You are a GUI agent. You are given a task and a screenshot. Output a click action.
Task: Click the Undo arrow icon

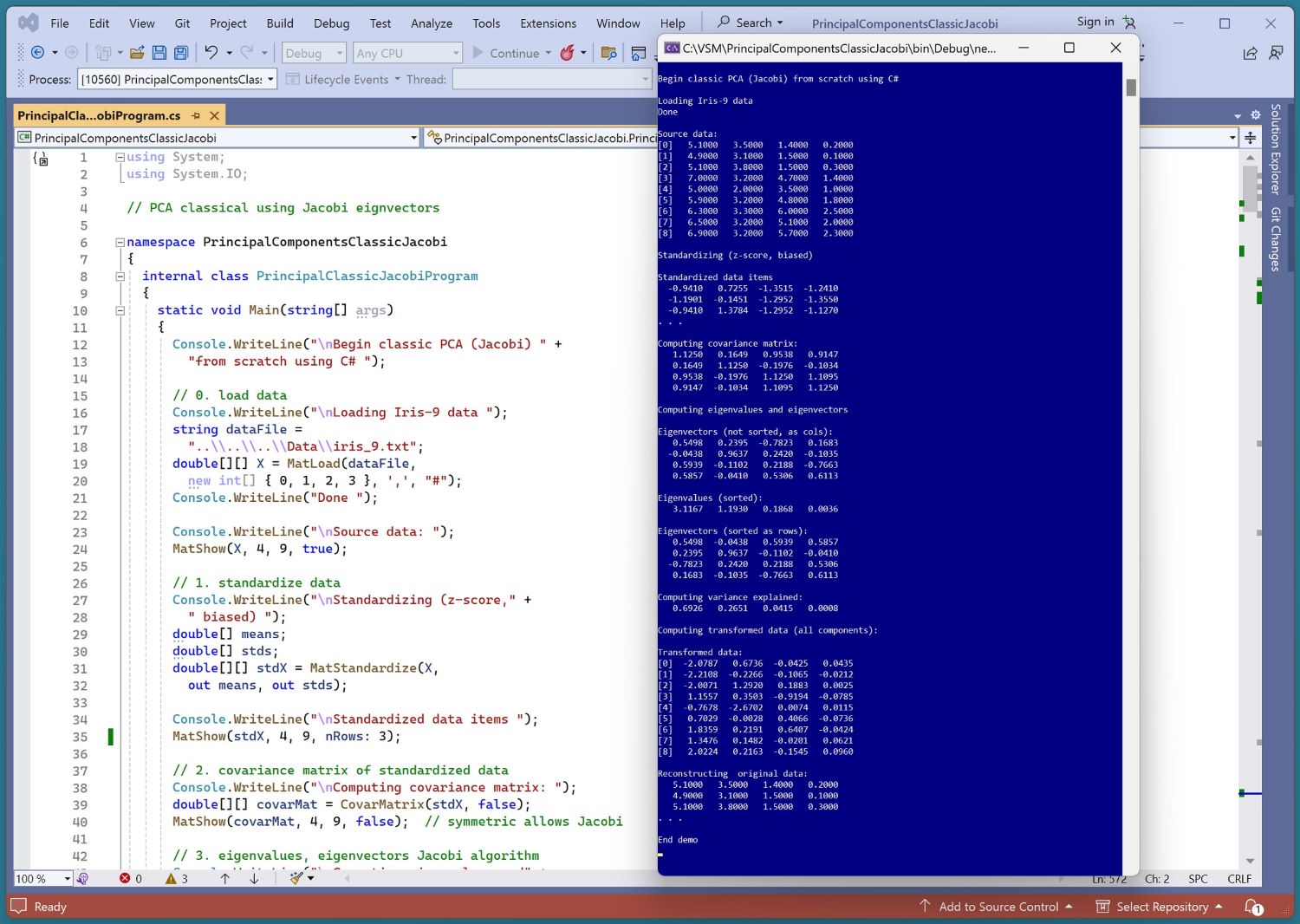tap(211, 53)
